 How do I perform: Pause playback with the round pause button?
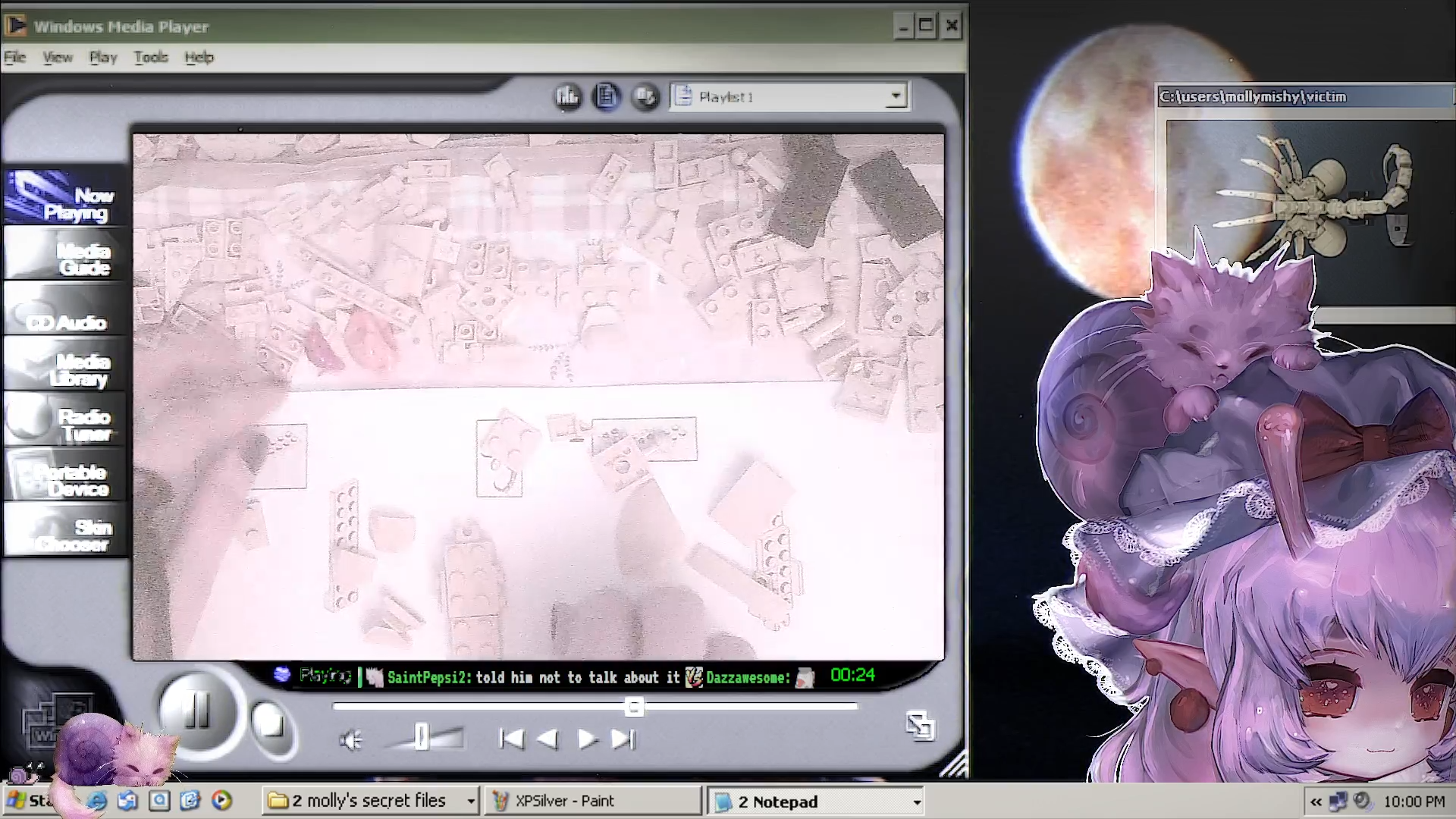click(197, 711)
